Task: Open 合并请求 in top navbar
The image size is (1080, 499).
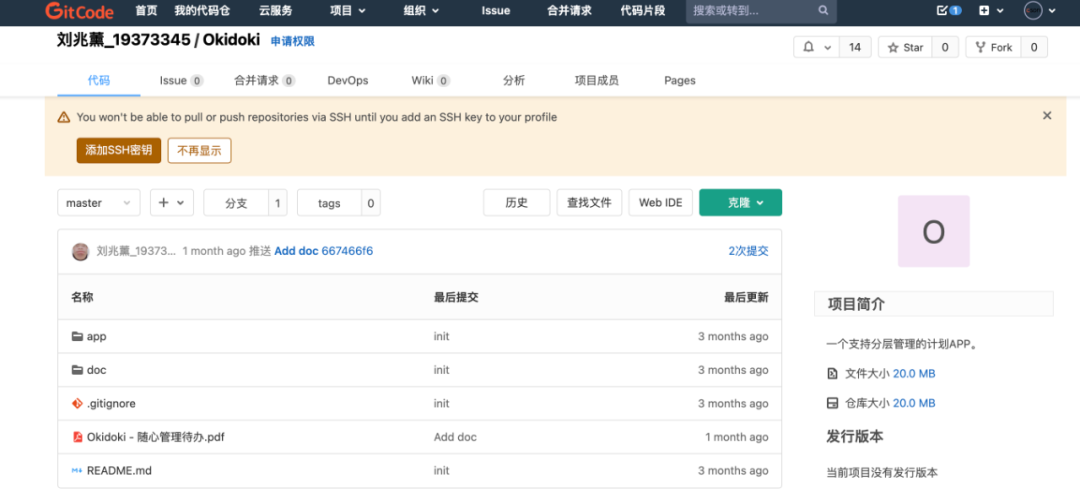Action: pyautogui.click(x=569, y=10)
